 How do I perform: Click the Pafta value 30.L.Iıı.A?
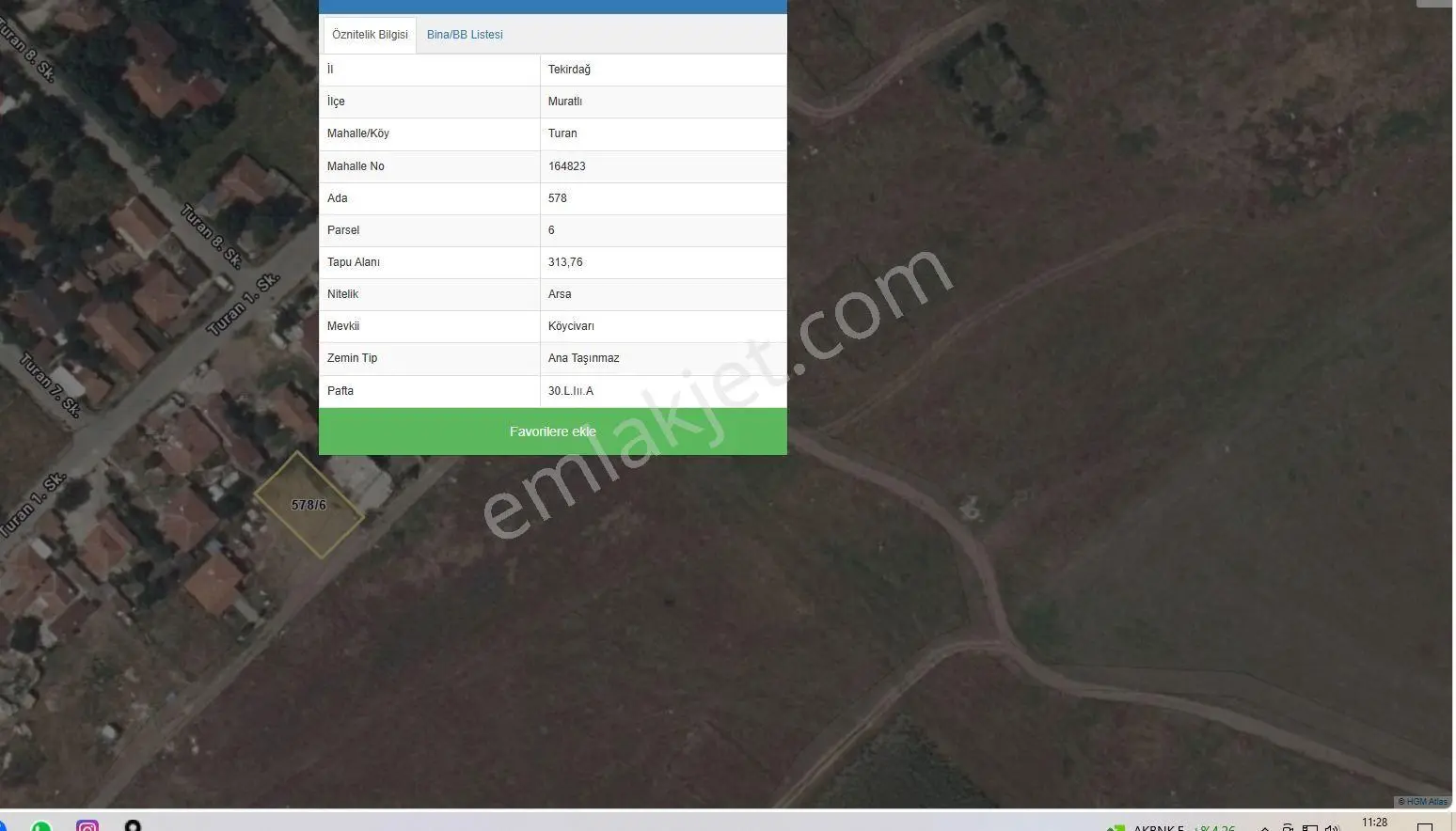tap(571, 391)
